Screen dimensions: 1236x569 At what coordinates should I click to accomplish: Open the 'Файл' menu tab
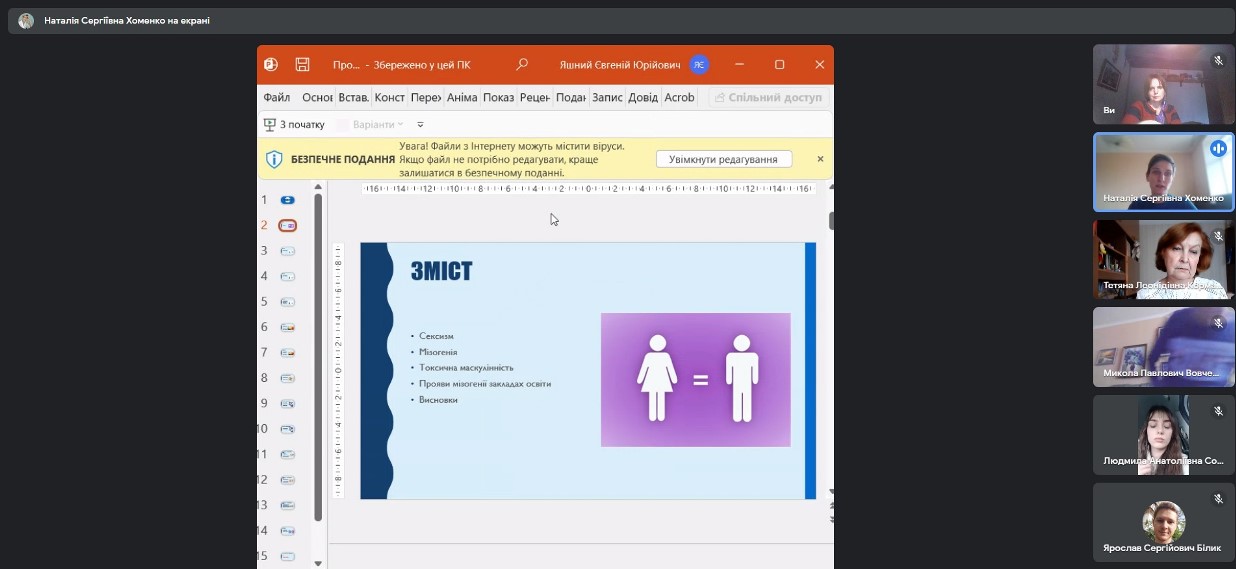[277, 98]
